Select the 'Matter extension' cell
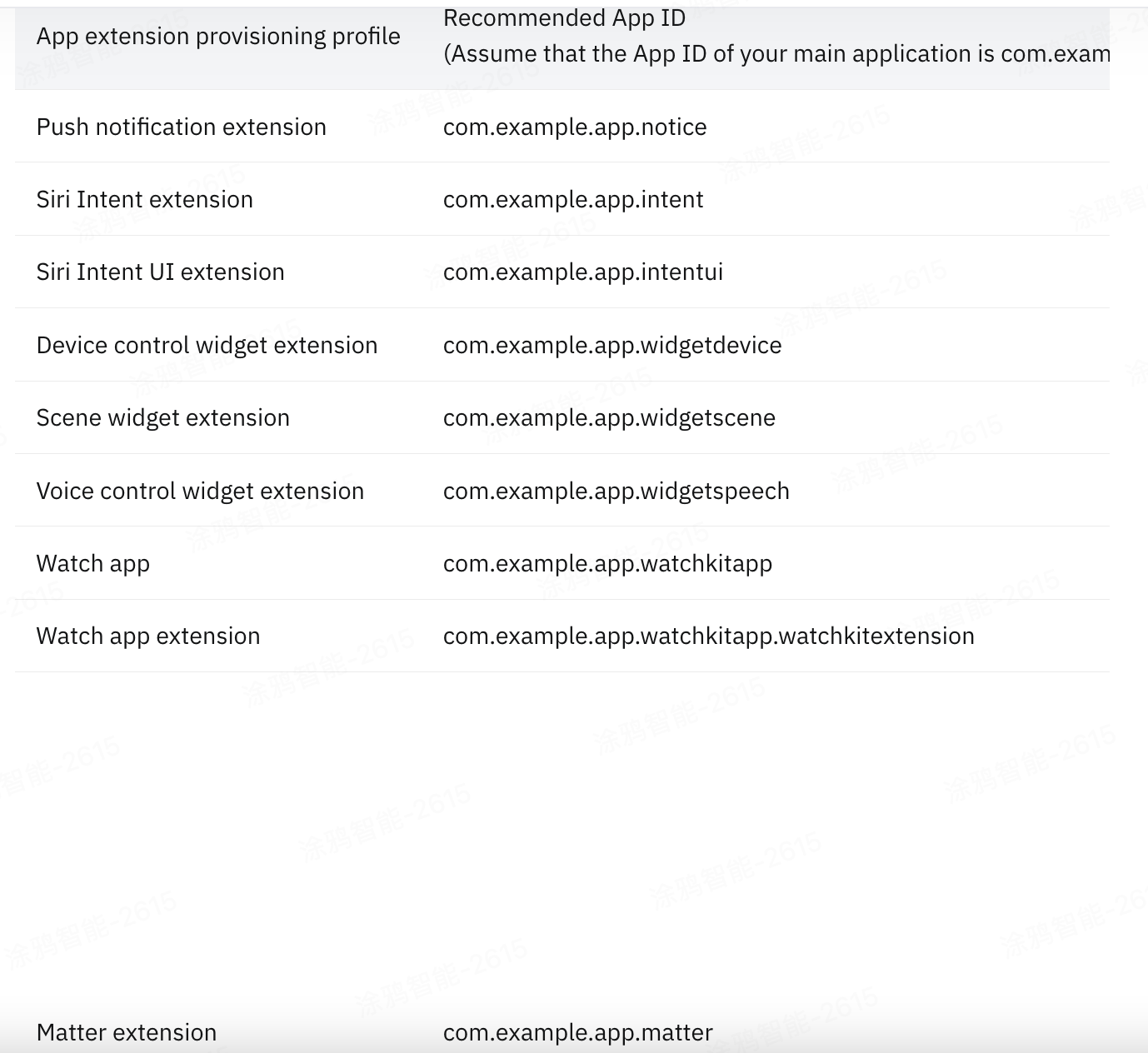 pos(127,1033)
